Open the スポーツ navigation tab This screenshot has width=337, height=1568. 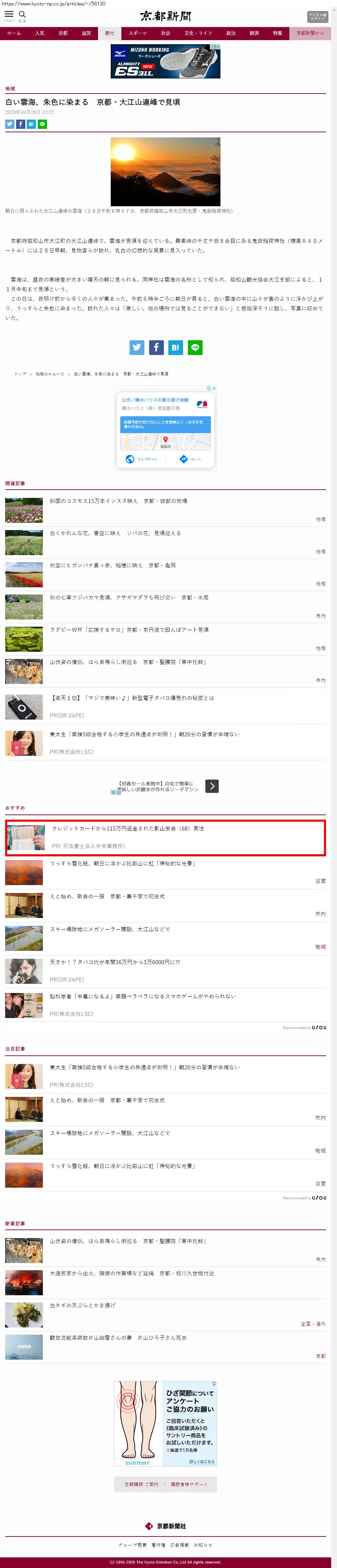coord(138,33)
